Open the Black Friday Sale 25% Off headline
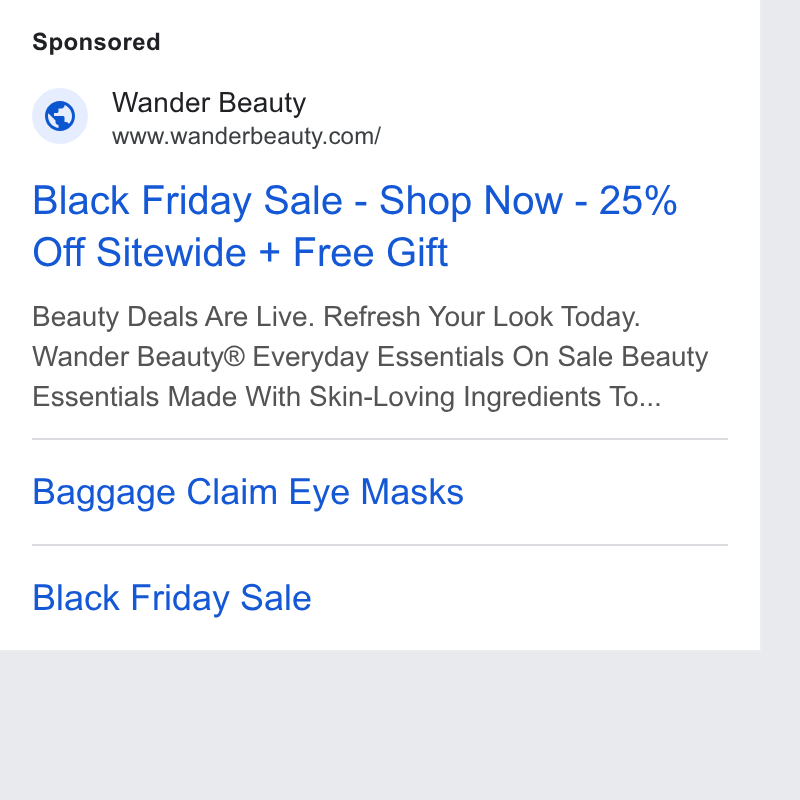The width and height of the screenshot is (800, 800). (x=355, y=226)
